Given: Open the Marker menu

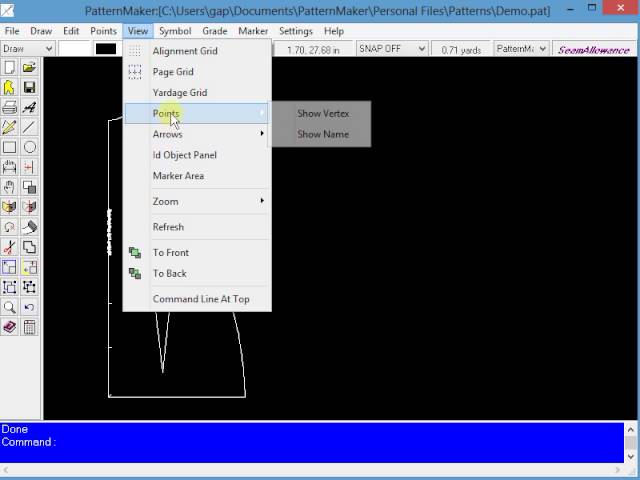Looking at the screenshot, I should pos(253,31).
